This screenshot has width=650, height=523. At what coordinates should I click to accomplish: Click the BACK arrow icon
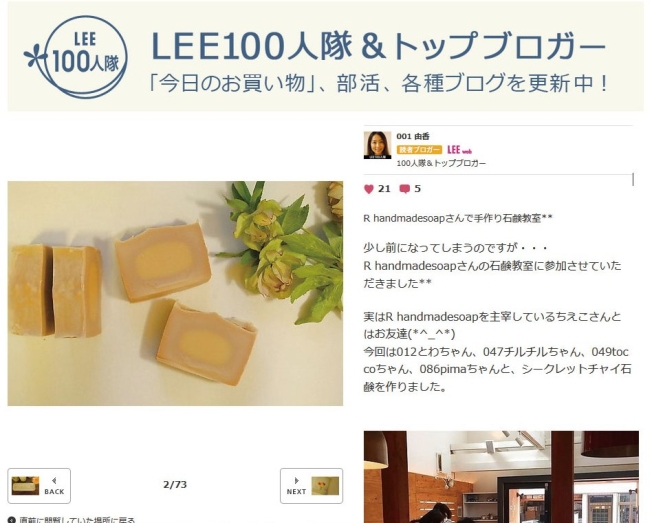tap(54, 480)
